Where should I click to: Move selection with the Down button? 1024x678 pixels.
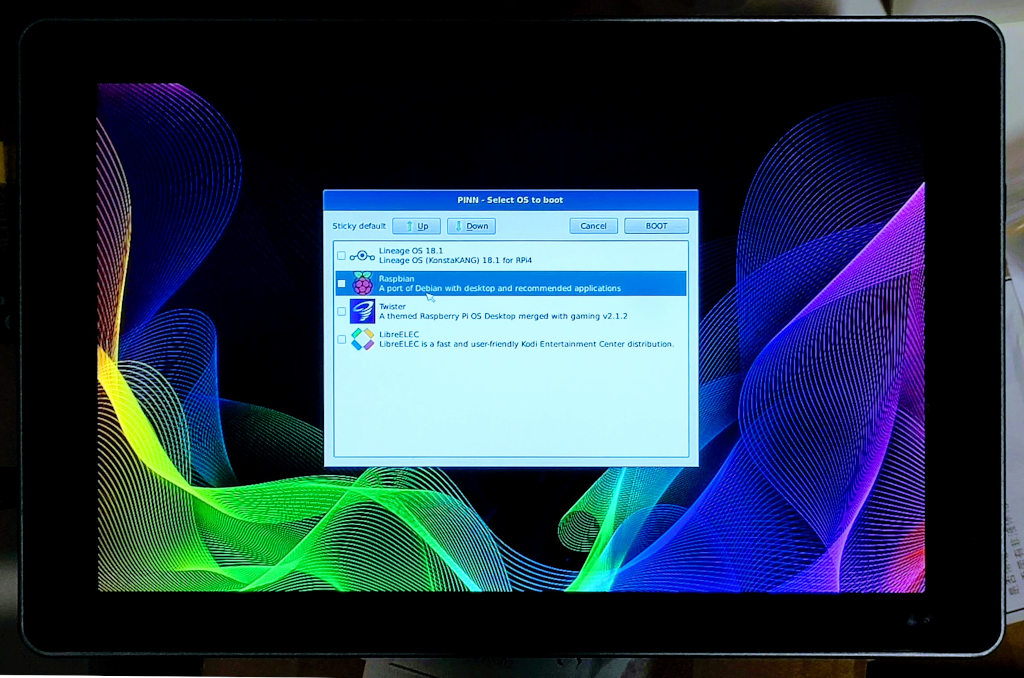pos(472,226)
